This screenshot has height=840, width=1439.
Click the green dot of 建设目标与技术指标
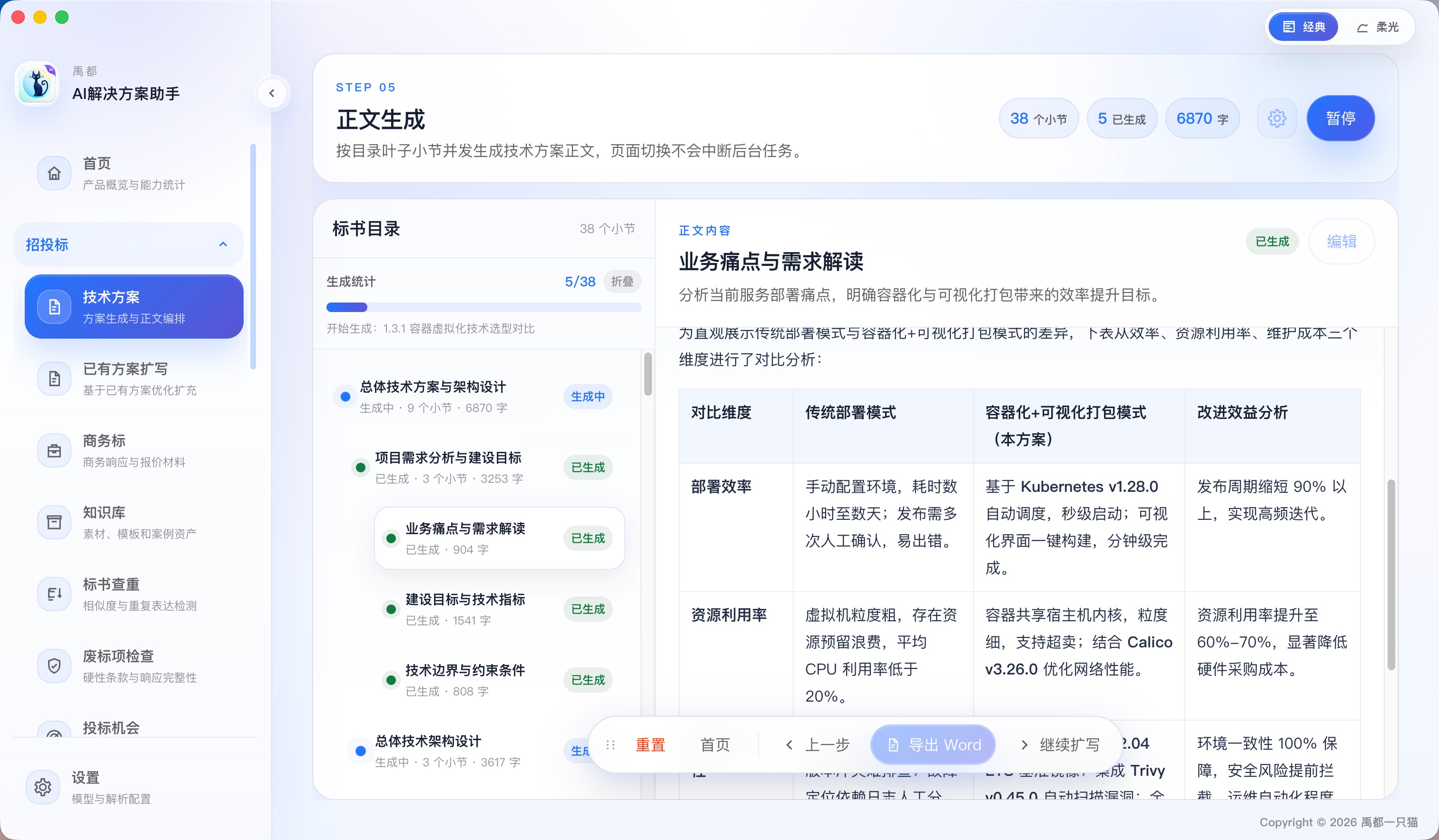click(391, 609)
